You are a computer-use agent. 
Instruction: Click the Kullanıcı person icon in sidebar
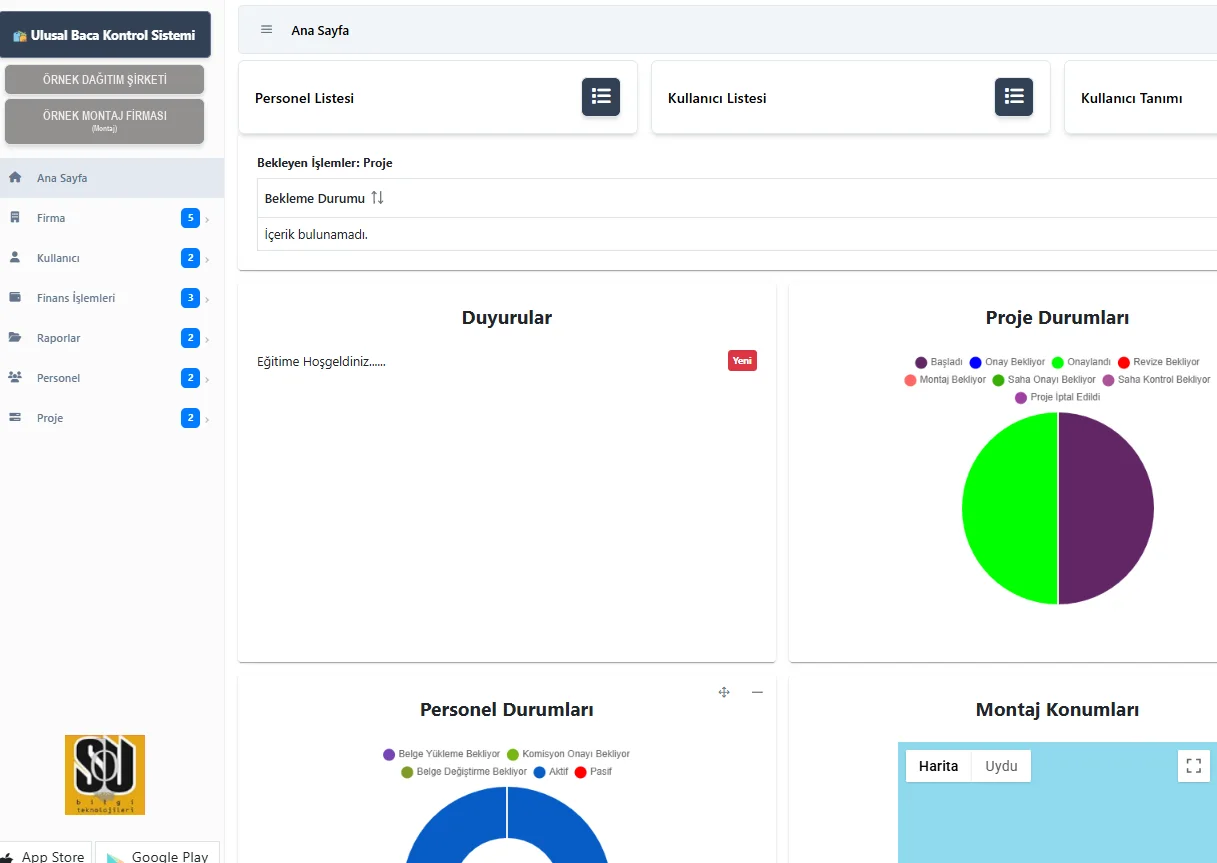click(15, 258)
